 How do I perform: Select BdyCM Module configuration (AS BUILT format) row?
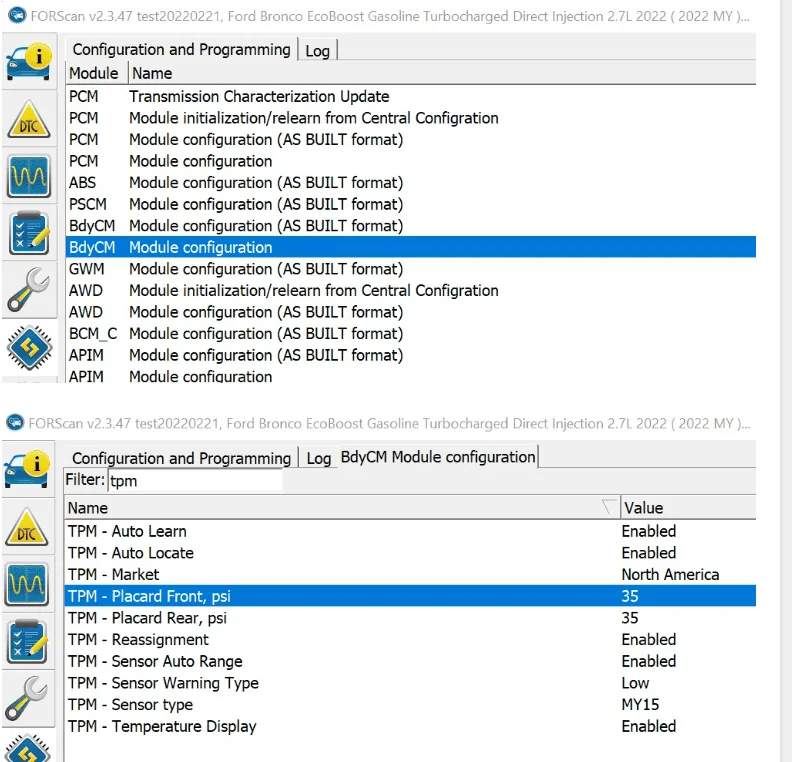tap(411, 226)
